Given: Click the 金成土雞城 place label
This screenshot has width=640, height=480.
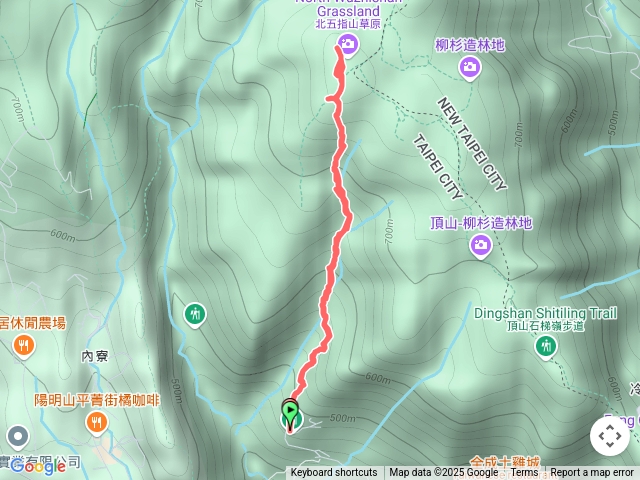Looking at the screenshot, I should [x=505, y=462].
